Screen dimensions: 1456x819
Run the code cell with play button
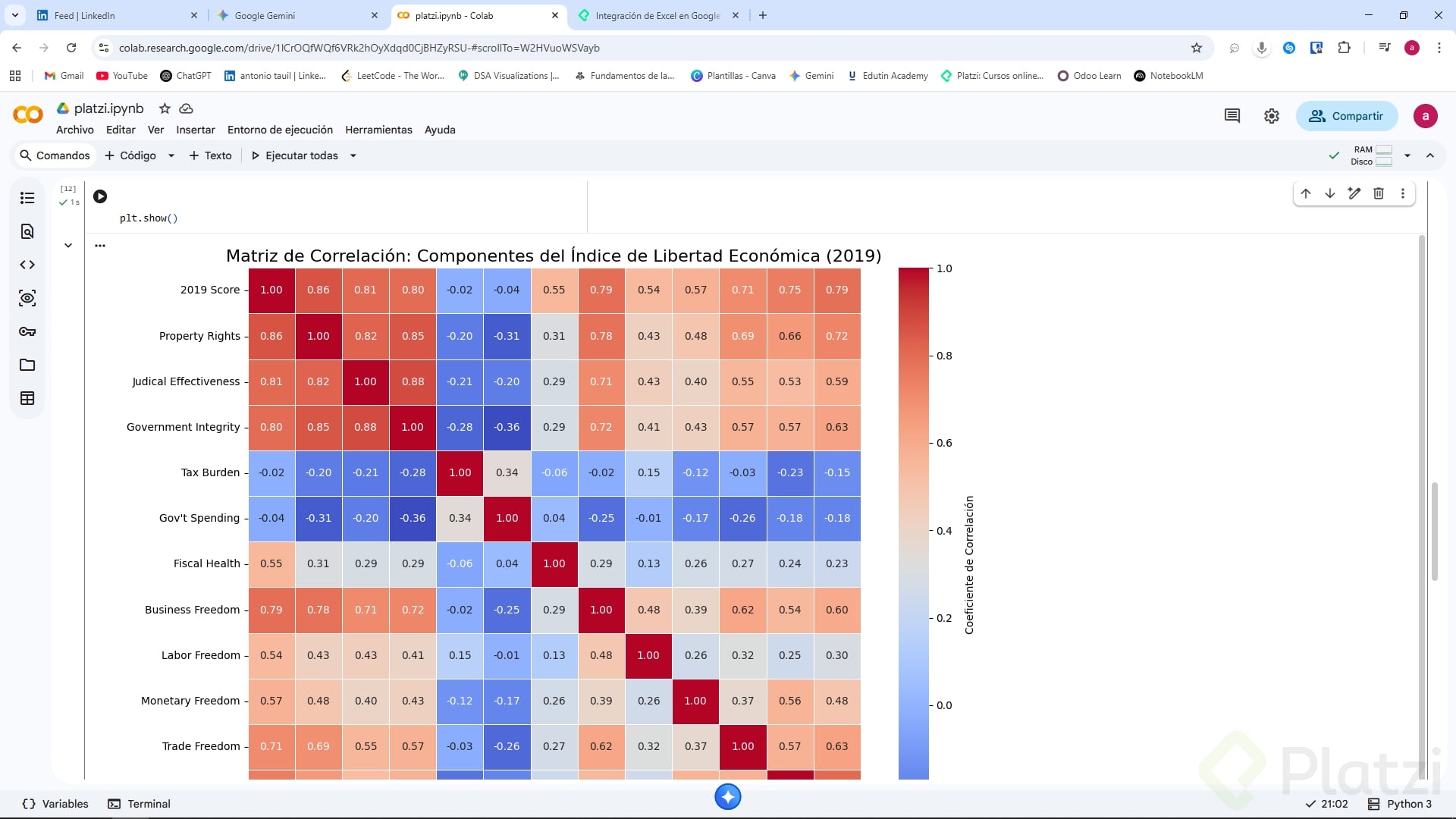(100, 196)
